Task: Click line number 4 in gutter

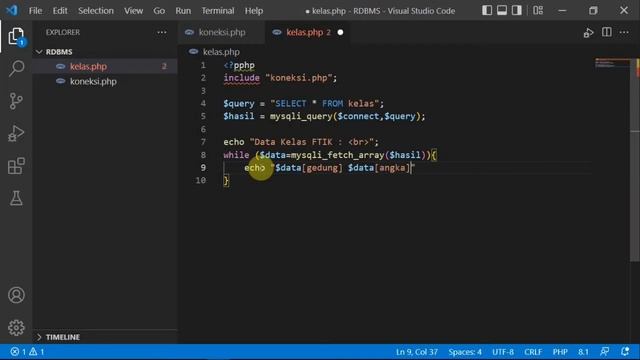Action: point(203,103)
